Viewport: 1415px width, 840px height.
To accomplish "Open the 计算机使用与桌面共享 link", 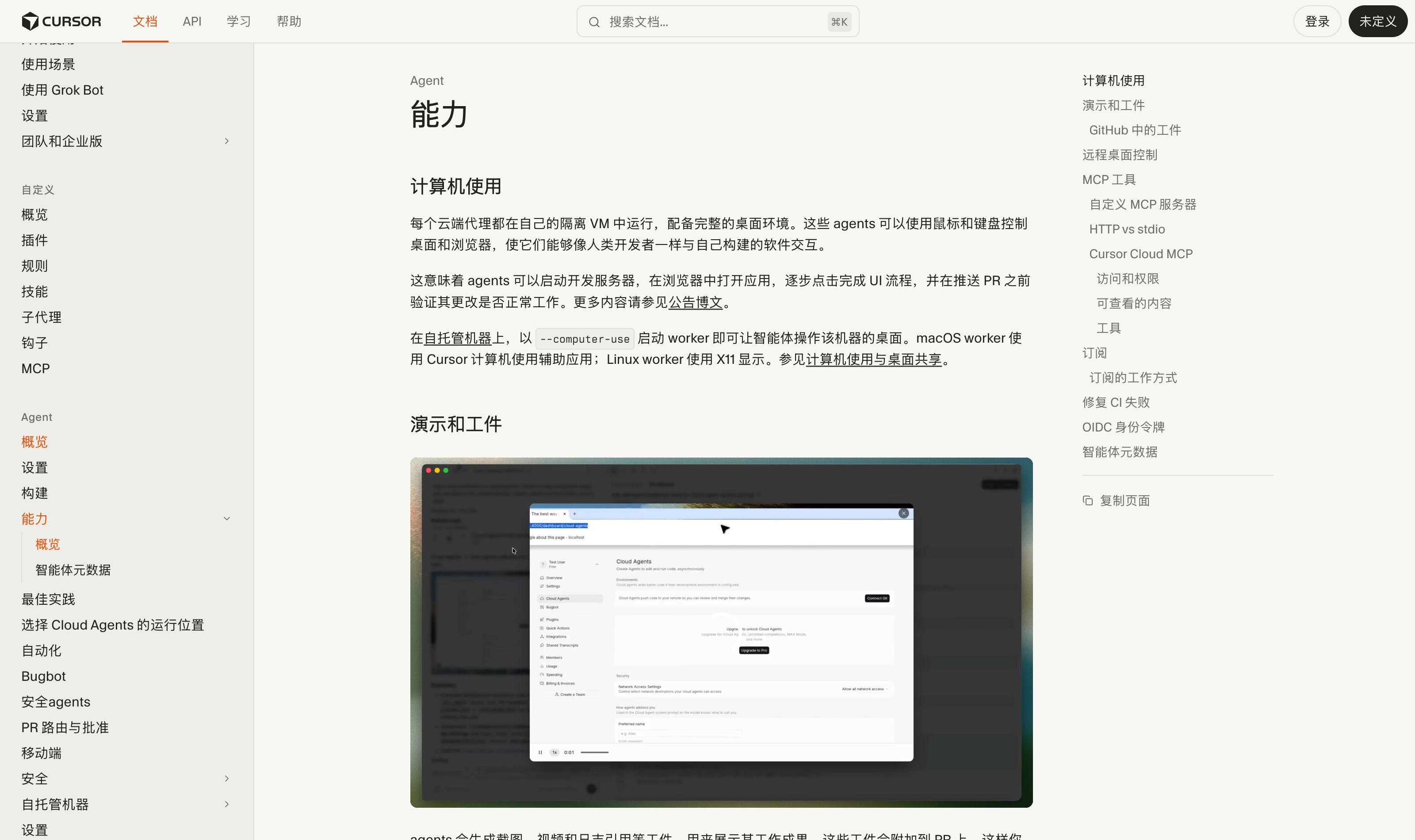I will 873,359.
